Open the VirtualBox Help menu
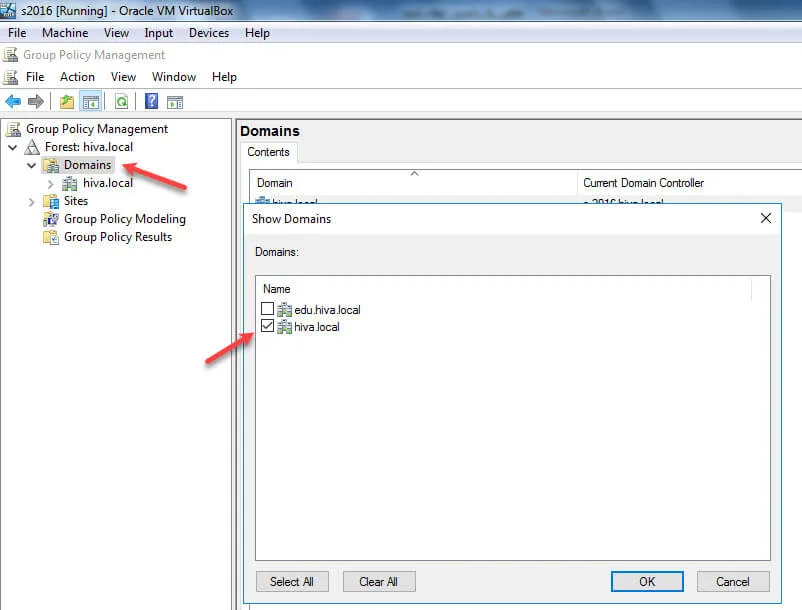Image resolution: width=802 pixels, height=610 pixels. [257, 33]
